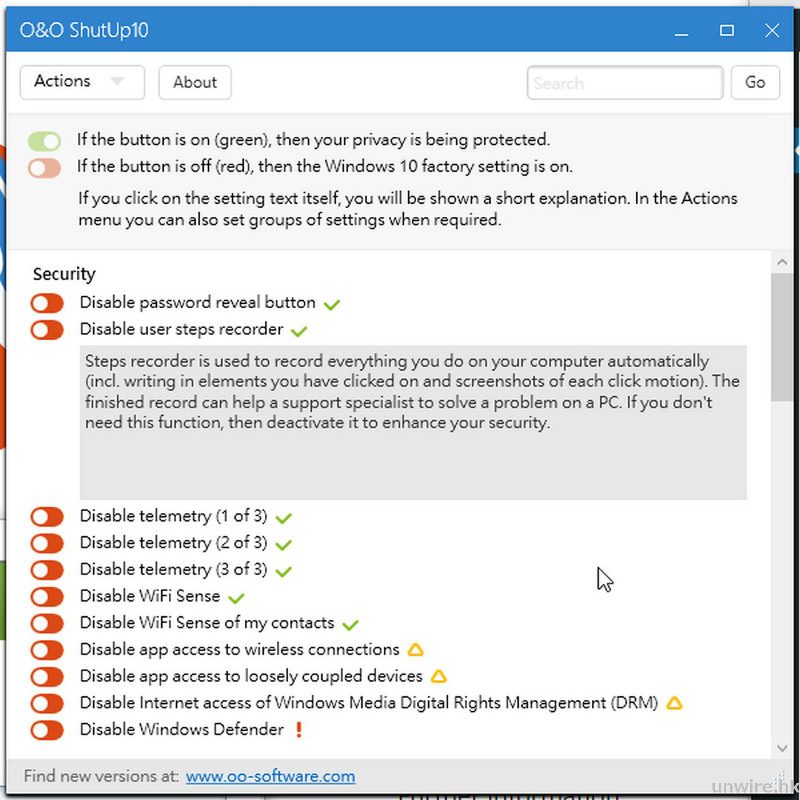Open the About dialog
The width and height of the screenshot is (800, 800).
coord(195,82)
